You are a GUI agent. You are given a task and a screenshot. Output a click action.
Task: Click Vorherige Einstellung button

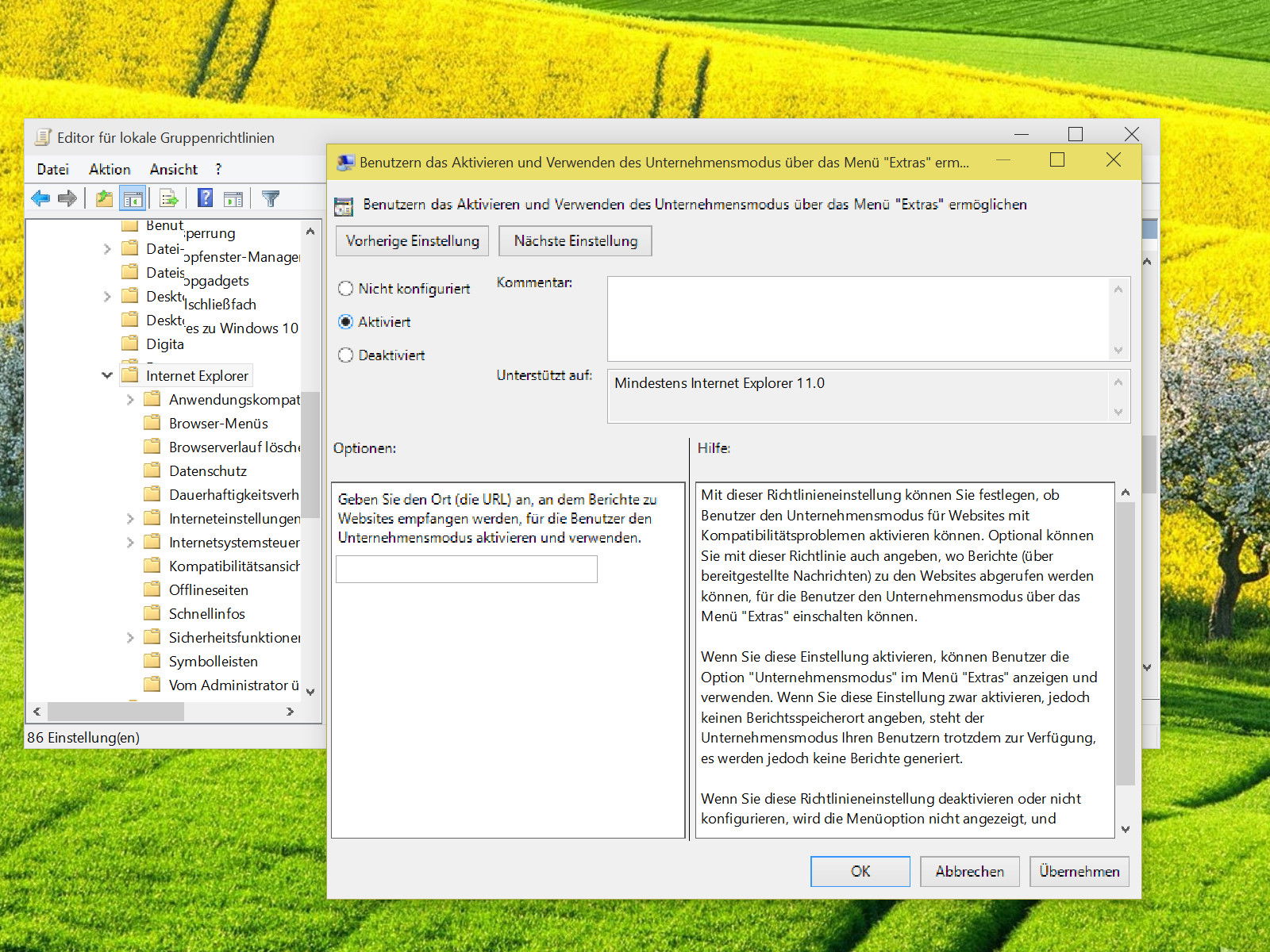pyautogui.click(x=413, y=241)
